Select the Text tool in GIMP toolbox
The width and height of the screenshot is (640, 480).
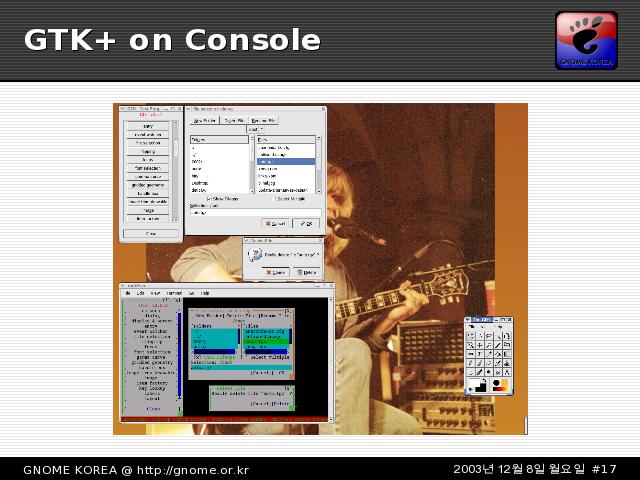tap(480, 354)
